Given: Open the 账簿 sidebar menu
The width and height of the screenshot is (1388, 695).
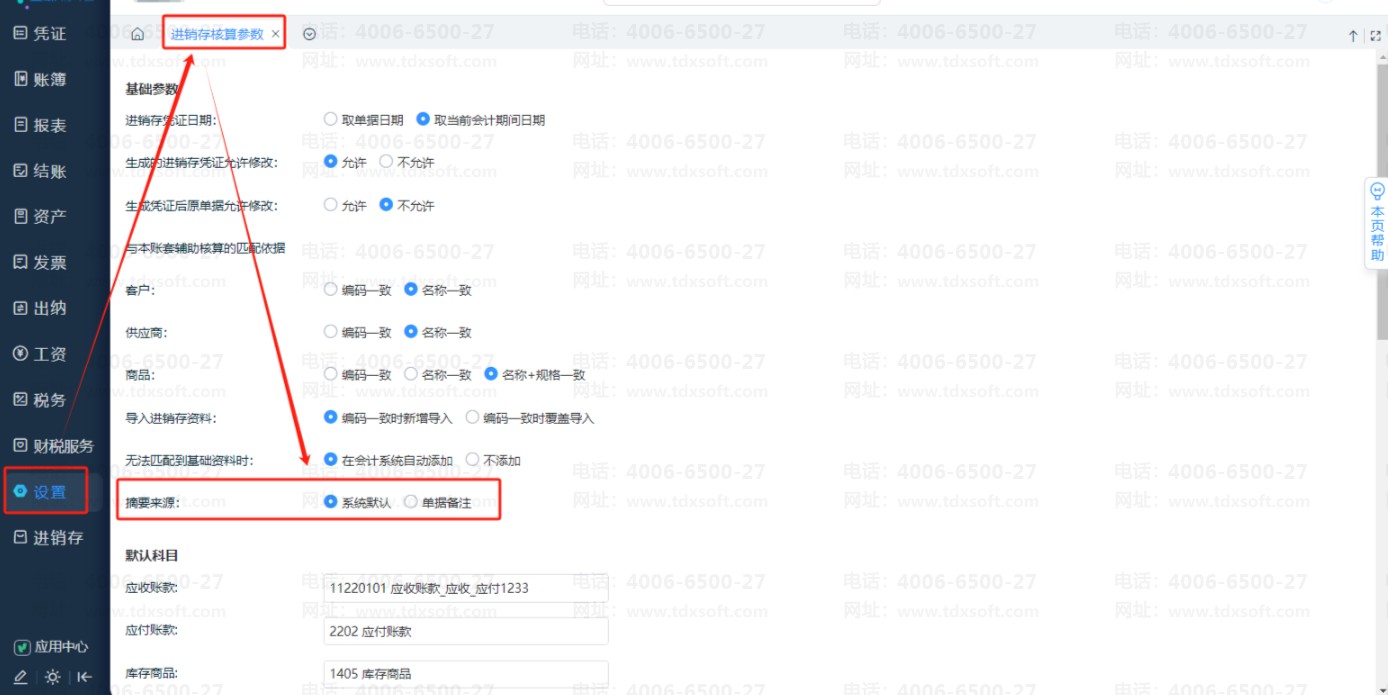Looking at the screenshot, I should click(40, 80).
